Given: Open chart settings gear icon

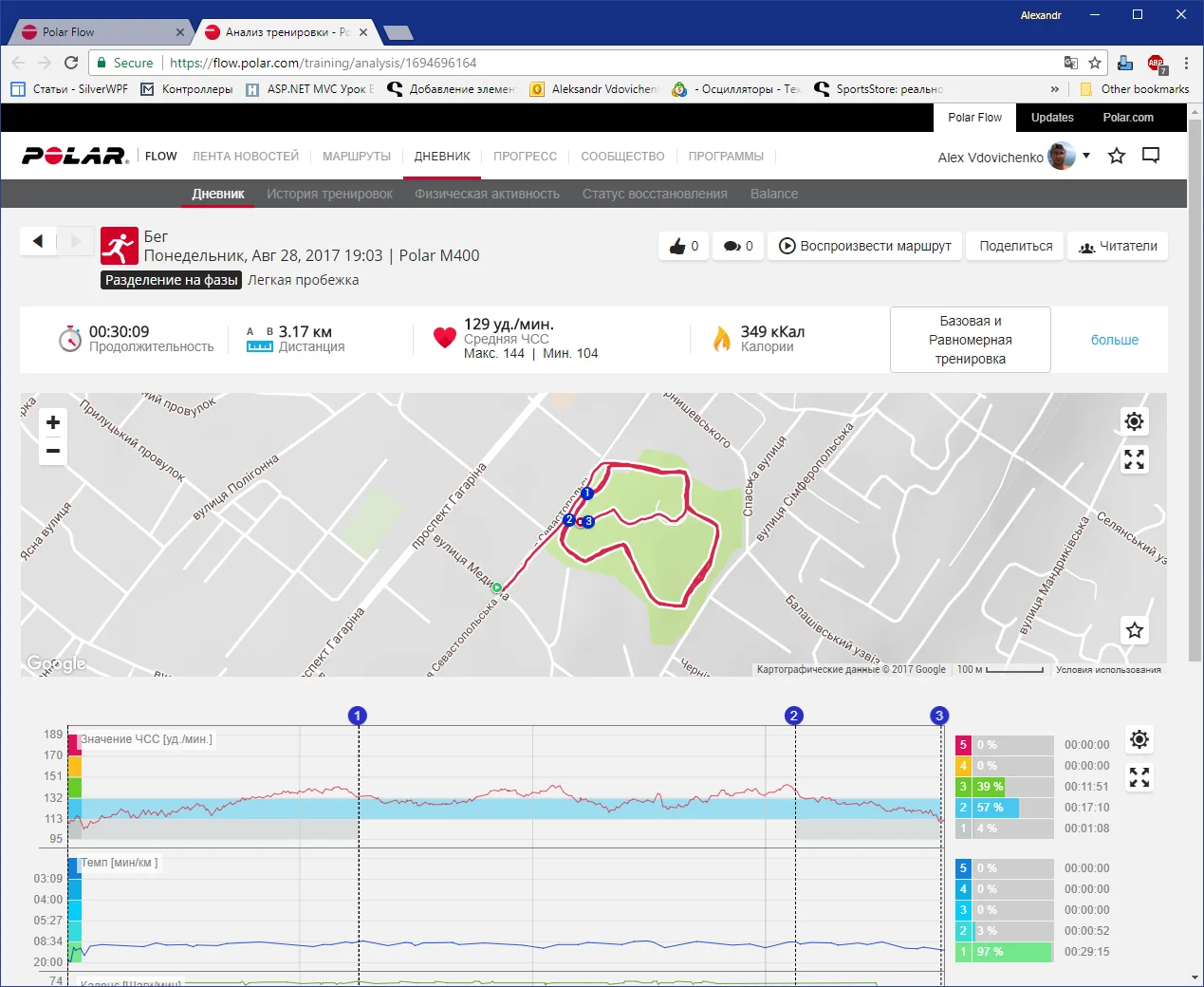Looking at the screenshot, I should click(1139, 739).
